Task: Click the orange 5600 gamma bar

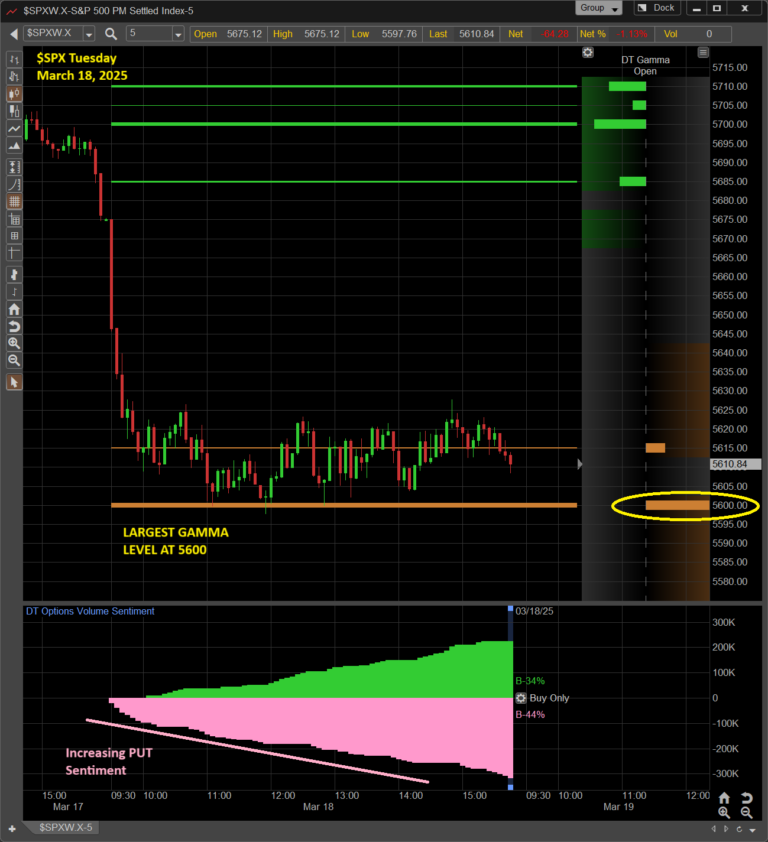Action: tap(677, 505)
